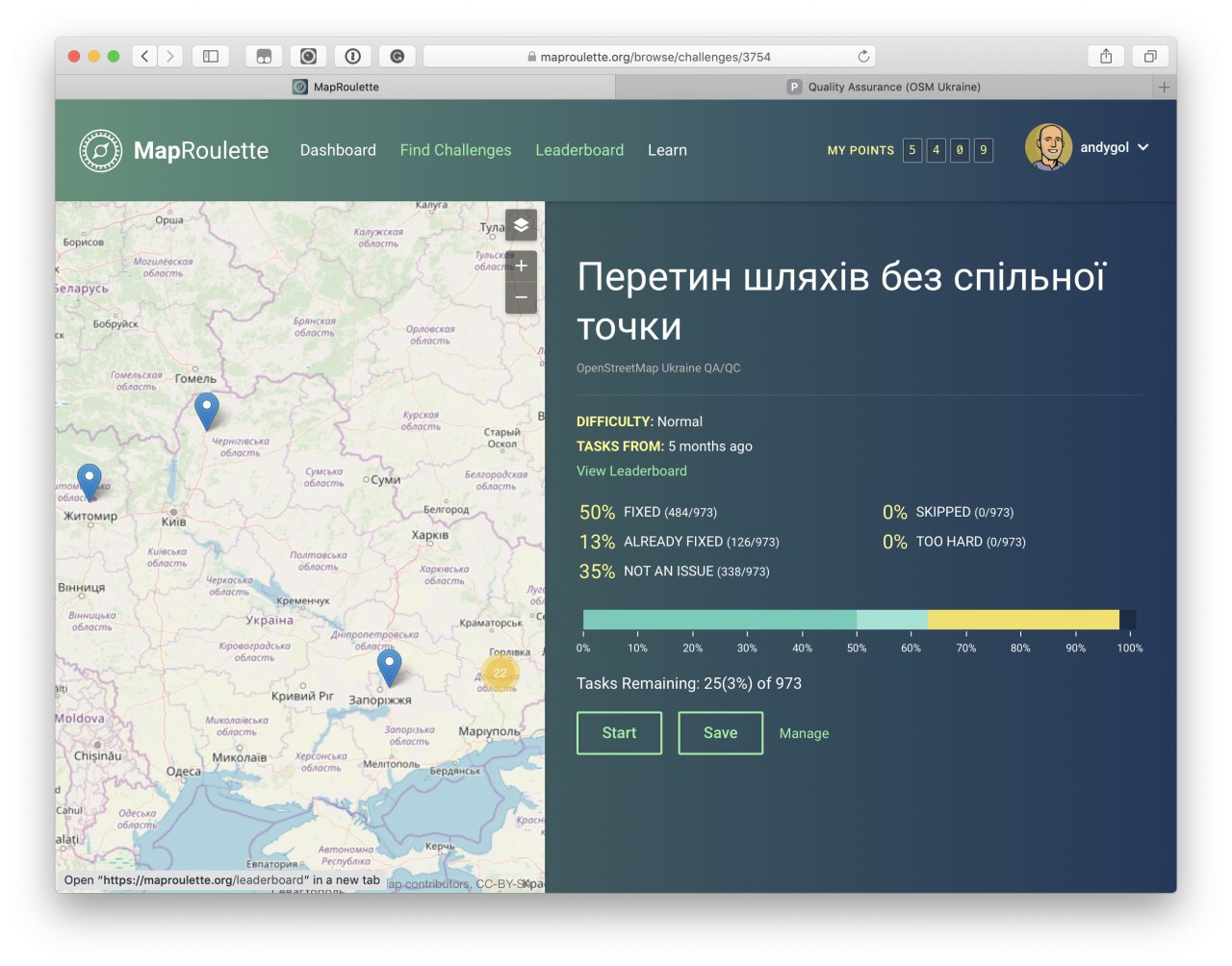Add a new Safari tab
This screenshot has height=966, width=1232.
pyautogui.click(x=1165, y=87)
